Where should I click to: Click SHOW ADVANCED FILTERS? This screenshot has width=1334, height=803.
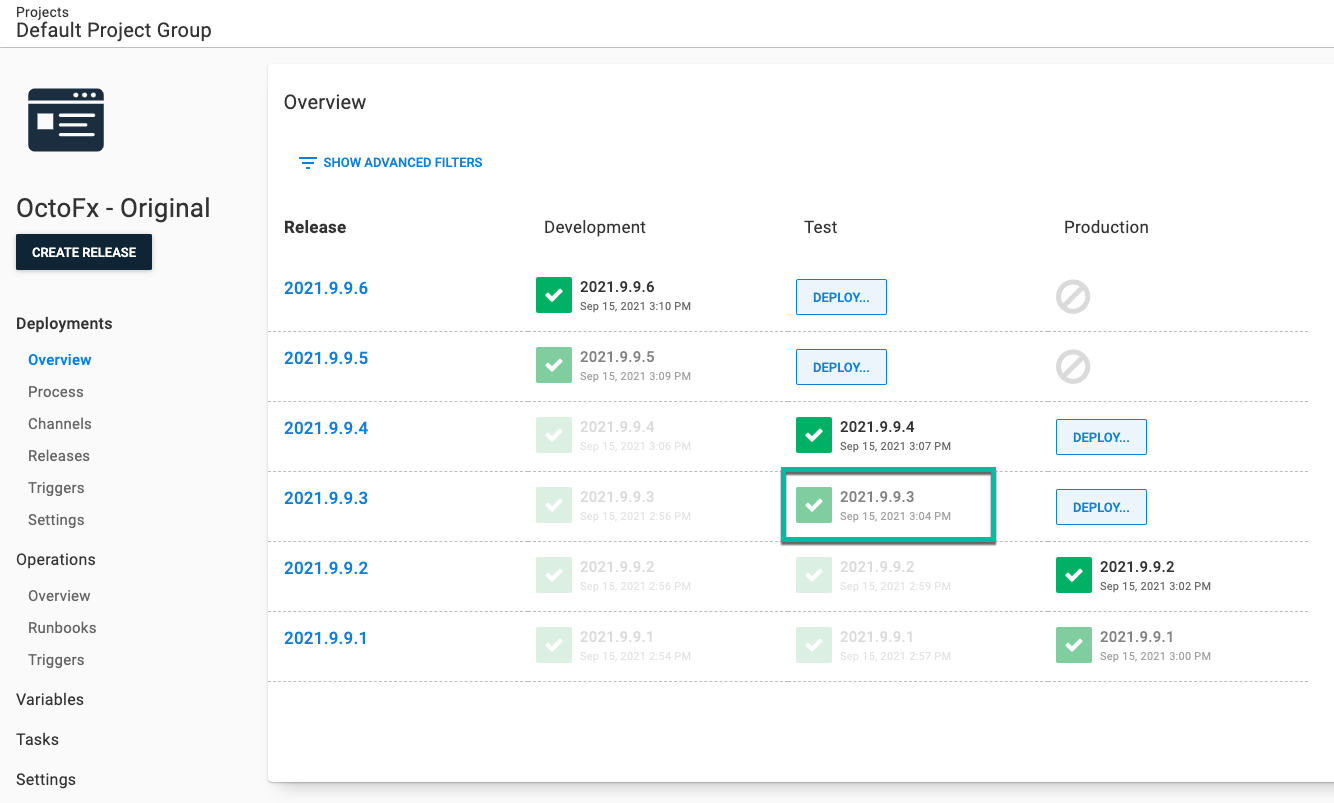(x=401, y=162)
